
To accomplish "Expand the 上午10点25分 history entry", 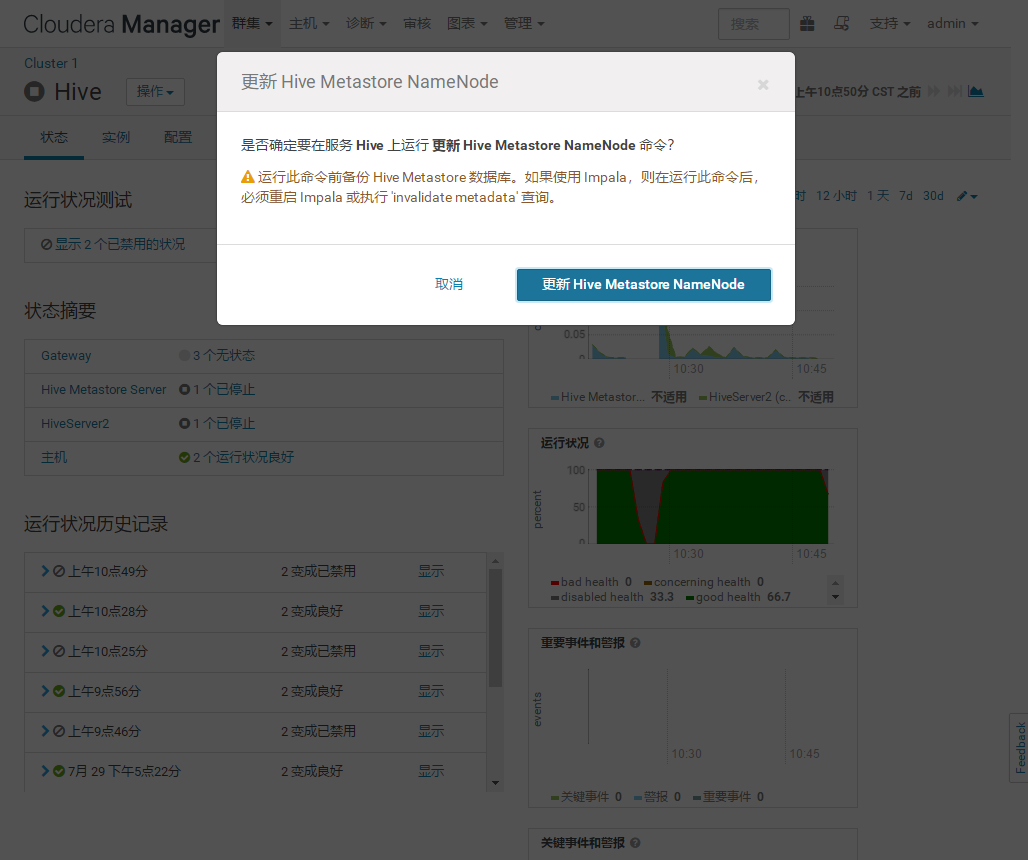I will (45, 651).
